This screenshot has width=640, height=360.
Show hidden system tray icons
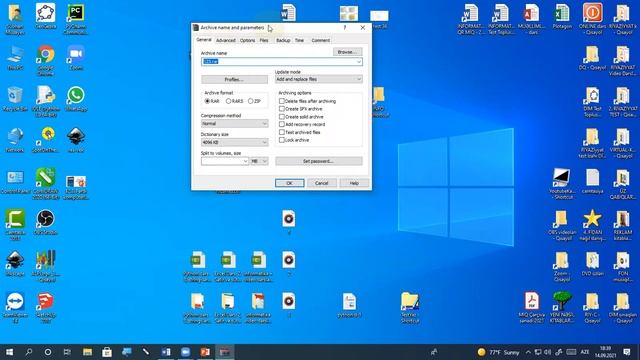tap(528, 352)
